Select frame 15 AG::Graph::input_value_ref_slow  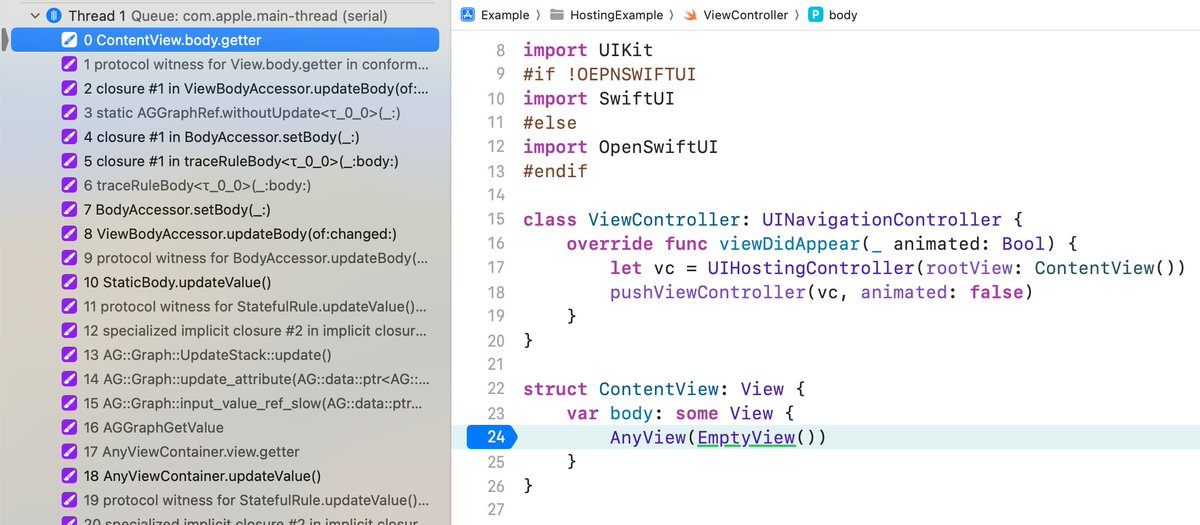[225, 403]
